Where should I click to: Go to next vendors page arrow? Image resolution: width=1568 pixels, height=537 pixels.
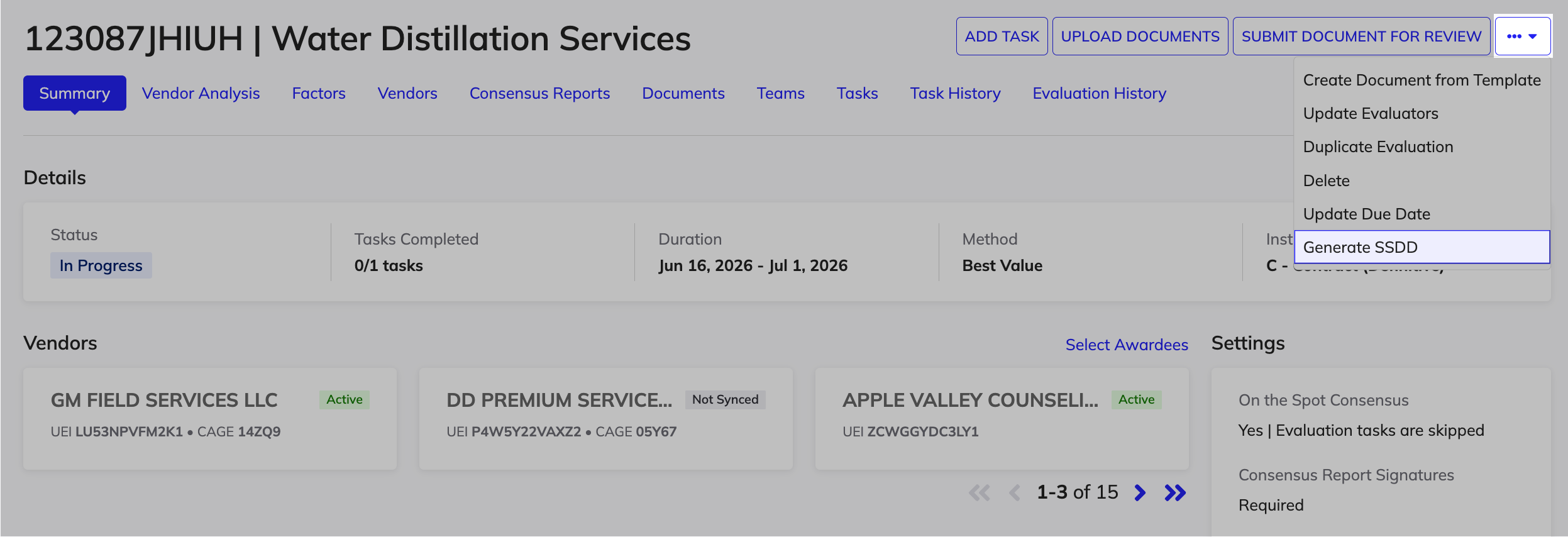tap(1140, 492)
